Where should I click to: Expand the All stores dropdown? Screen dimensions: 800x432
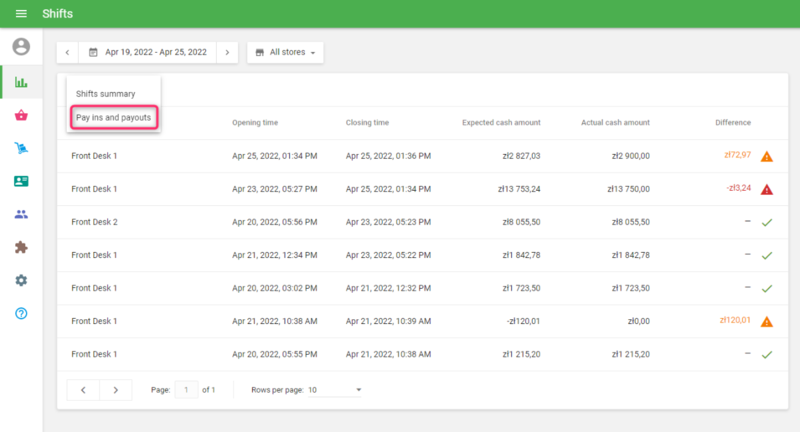tap(285, 52)
